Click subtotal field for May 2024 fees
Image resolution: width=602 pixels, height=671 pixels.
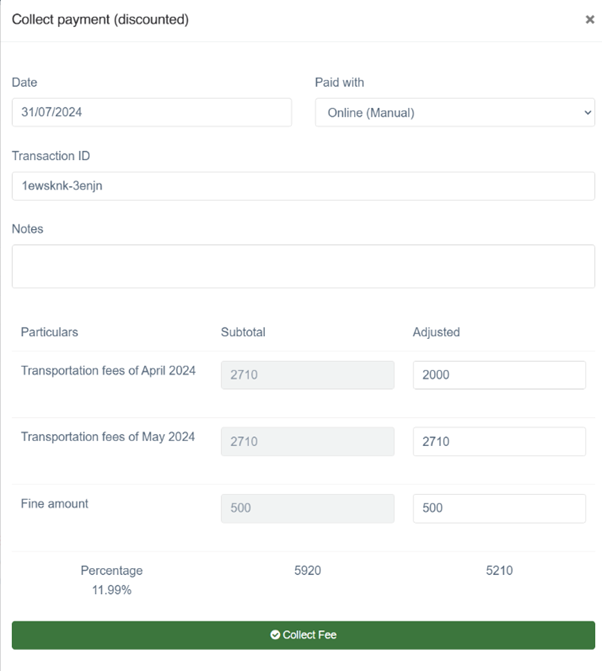pos(308,441)
